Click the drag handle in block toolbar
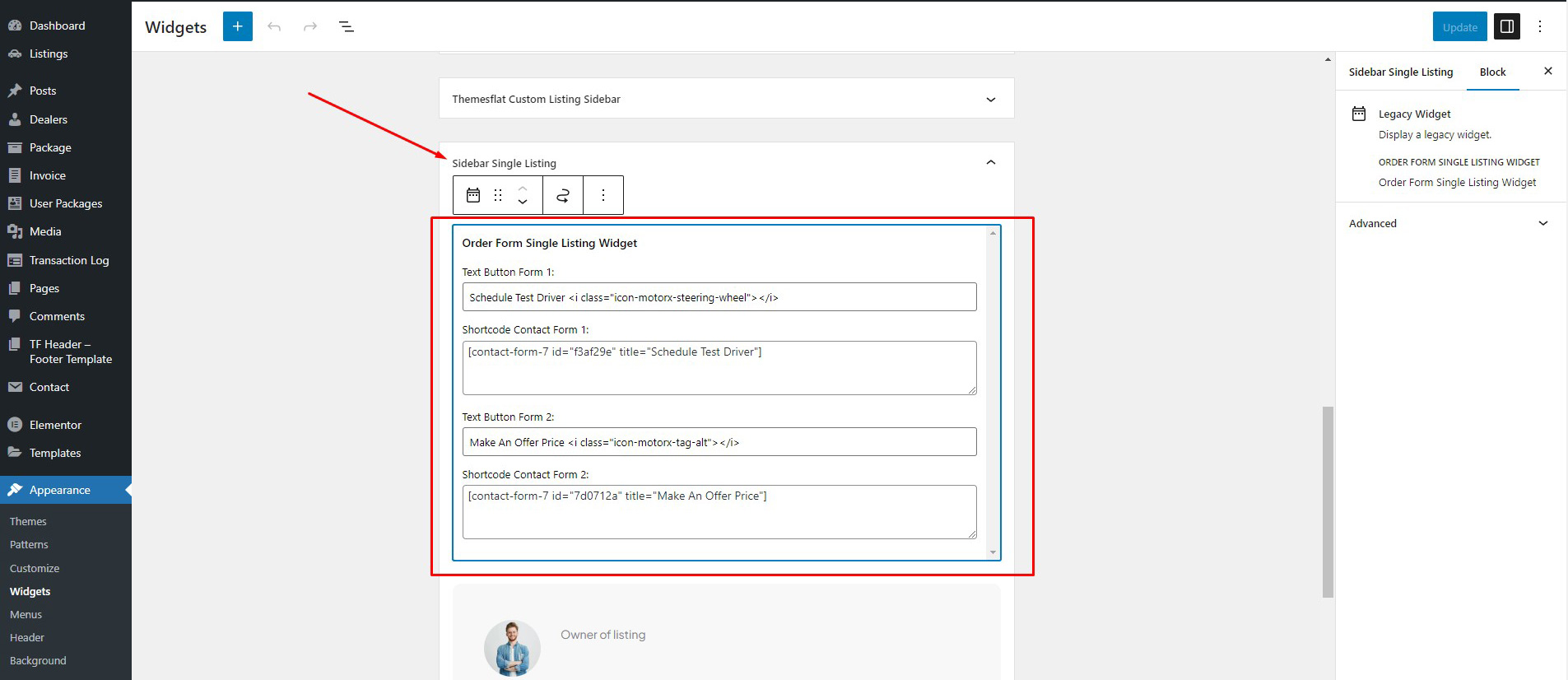Image resolution: width=1568 pixels, height=680 pixels. (498, 195)
